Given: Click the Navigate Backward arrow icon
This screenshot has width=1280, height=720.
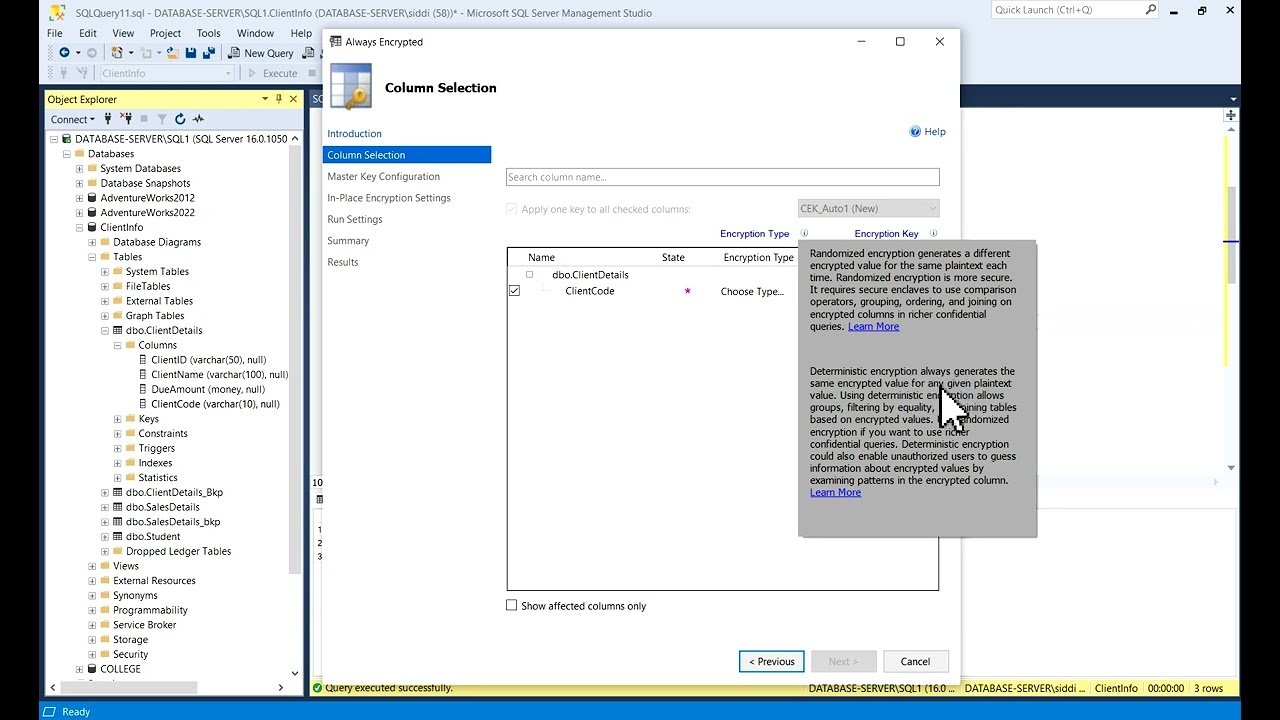Looking at the screenshot, I should click(64, 53).
